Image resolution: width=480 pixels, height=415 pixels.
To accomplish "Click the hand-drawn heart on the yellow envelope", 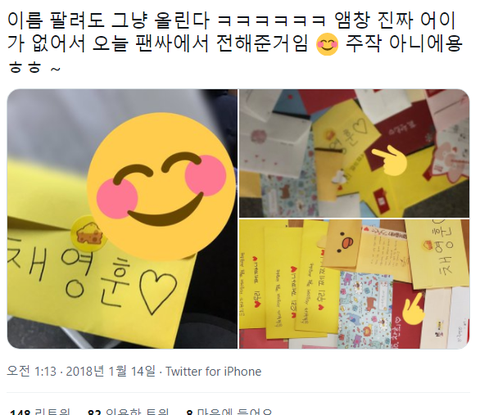I will coord(158,293).
